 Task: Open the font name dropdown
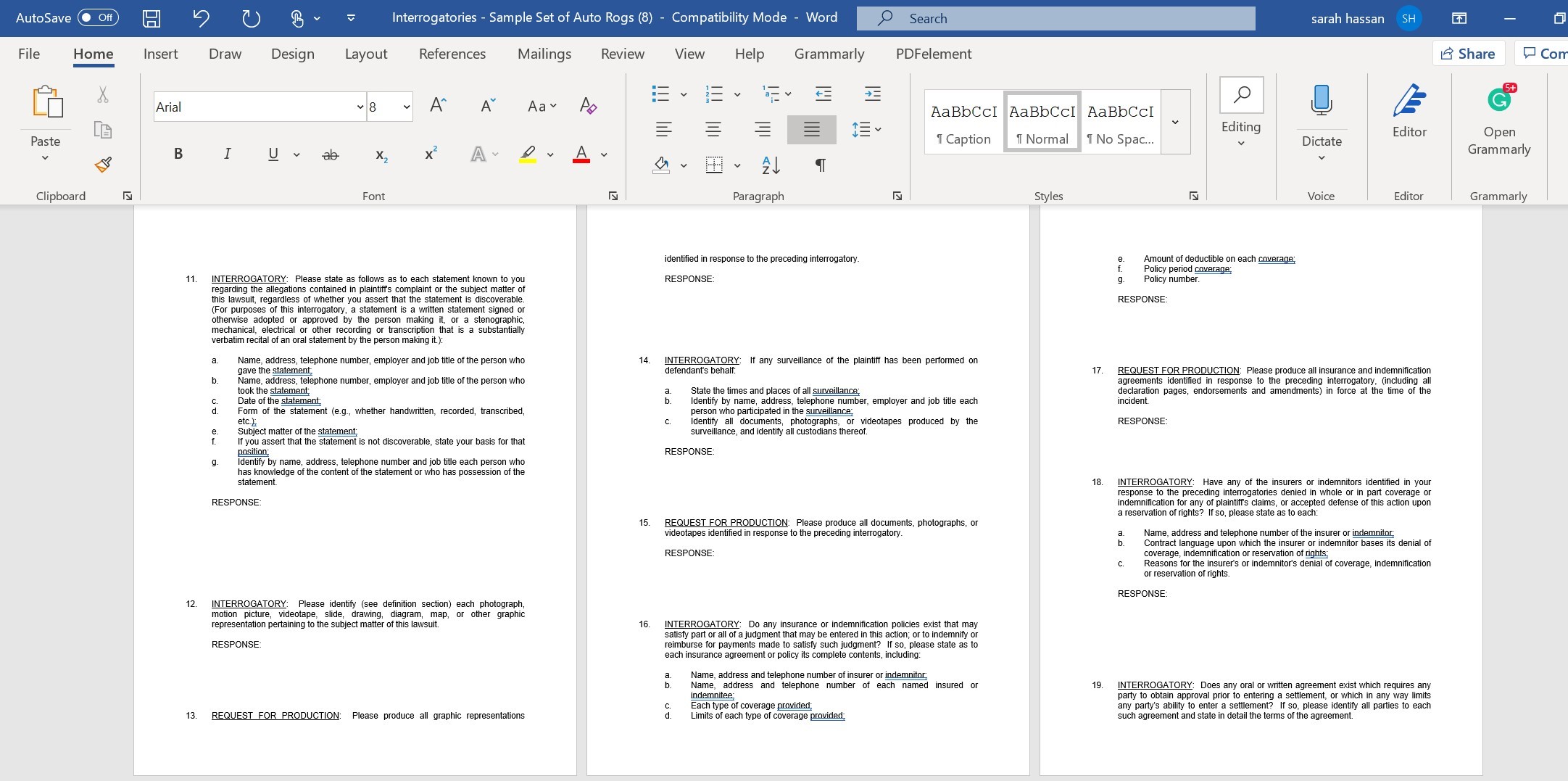pos(360,107)
